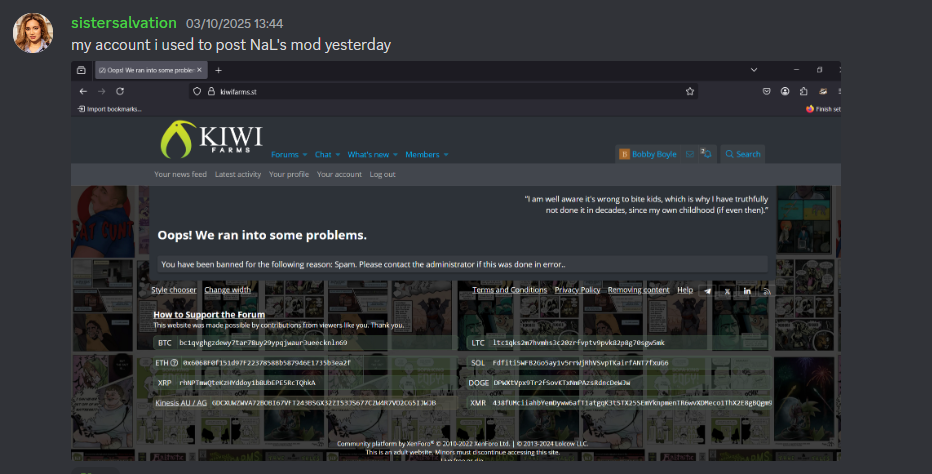932x474 pixels.
Task: Select the 'Oops! We ran into some problems' tab
Action: click(151, 70)
